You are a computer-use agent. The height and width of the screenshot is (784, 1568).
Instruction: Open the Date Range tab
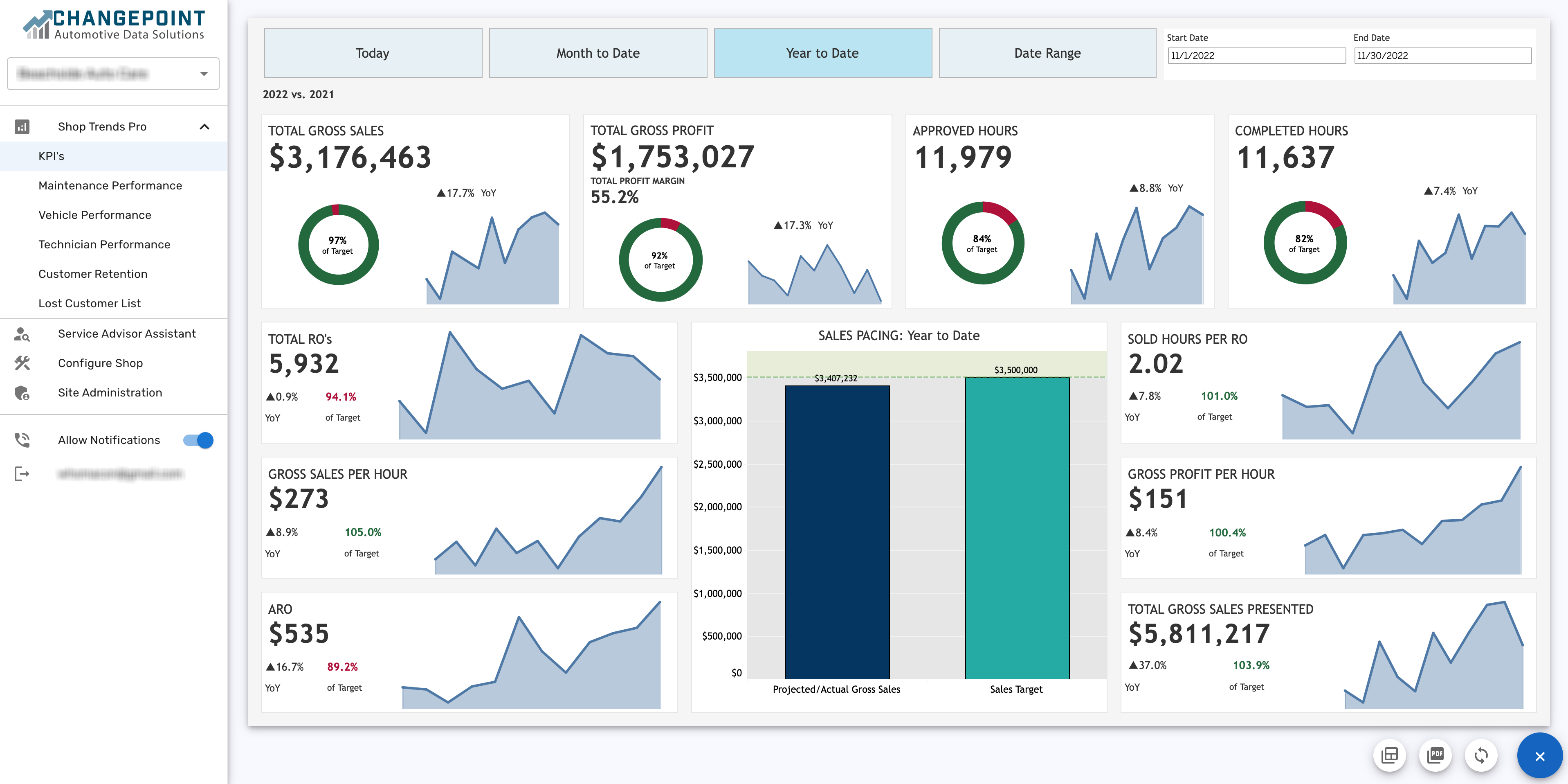tap(1047, 52)
